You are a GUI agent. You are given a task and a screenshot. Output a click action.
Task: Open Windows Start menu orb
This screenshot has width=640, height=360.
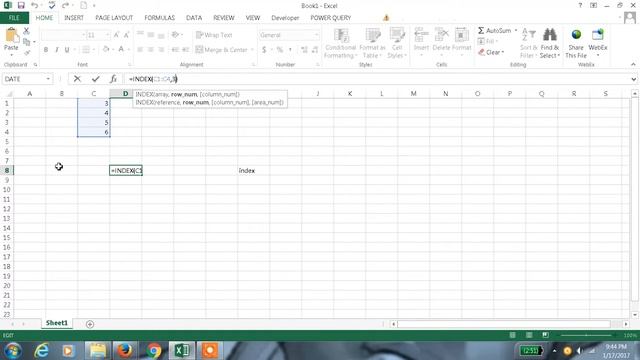13,351
